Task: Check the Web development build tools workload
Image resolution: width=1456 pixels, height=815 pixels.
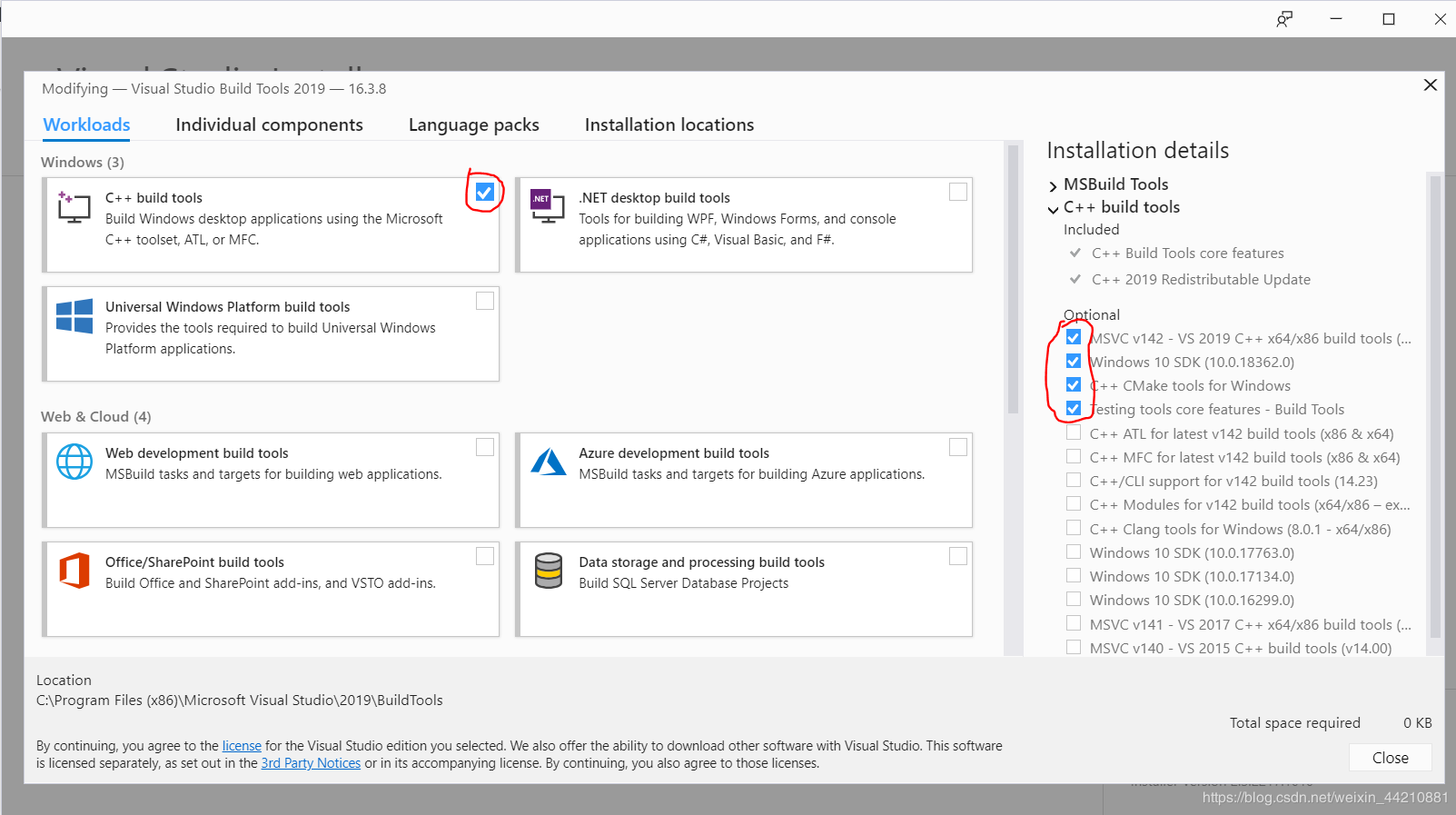Action: [485, 447]
